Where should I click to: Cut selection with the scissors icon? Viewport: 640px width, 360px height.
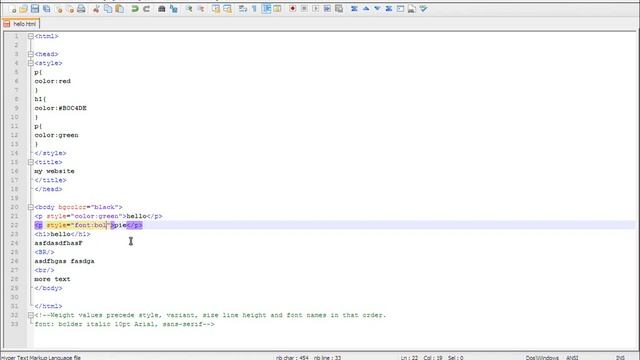(x=96, y=9)
